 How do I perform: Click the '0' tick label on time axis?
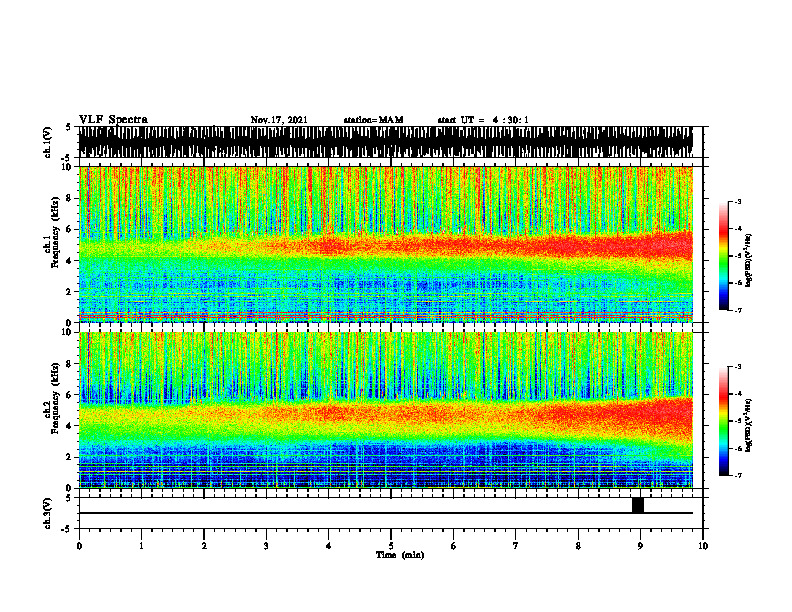pos(79,546)
